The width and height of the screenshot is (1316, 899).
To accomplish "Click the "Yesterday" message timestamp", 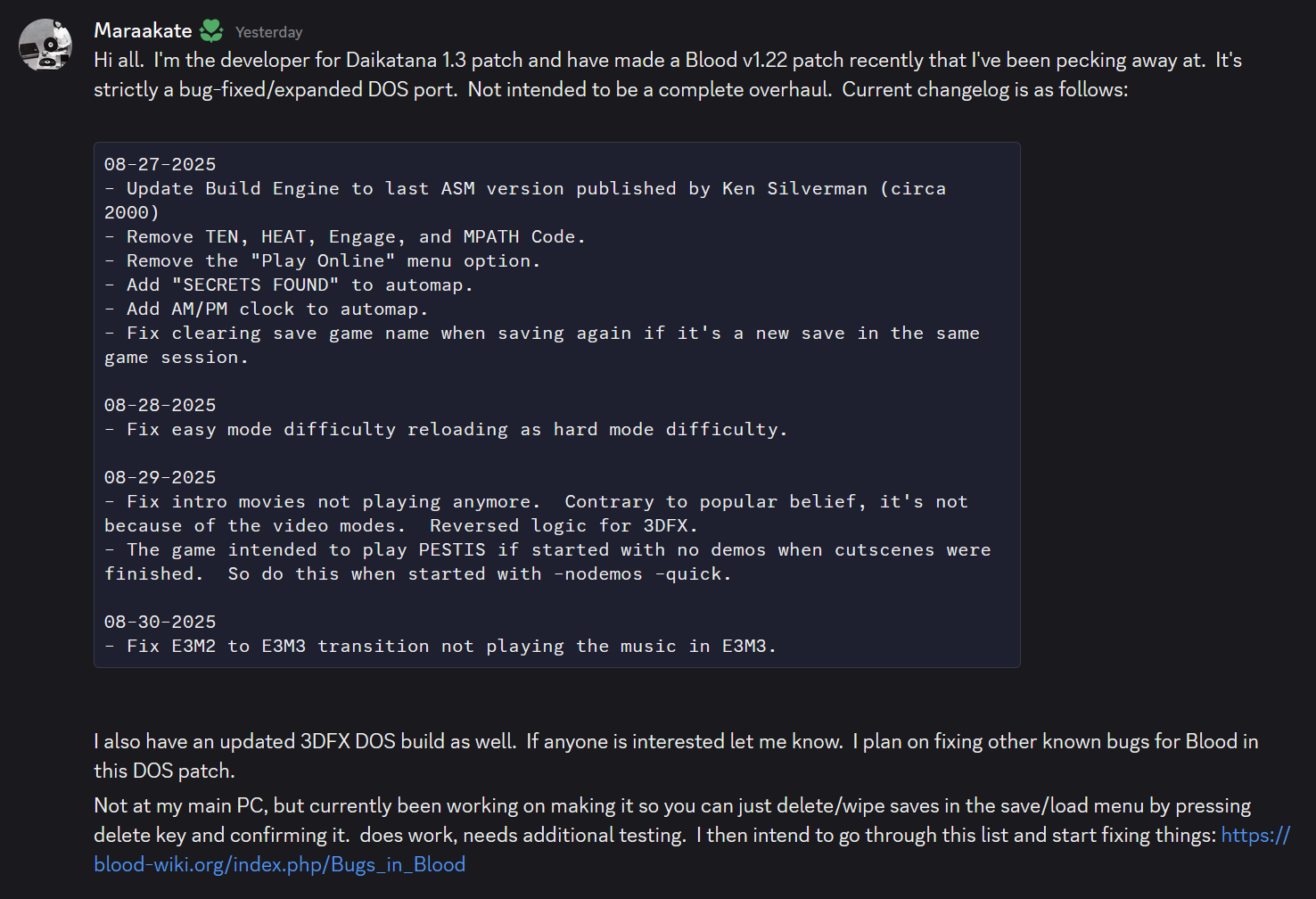I will (x=268, y=32).
